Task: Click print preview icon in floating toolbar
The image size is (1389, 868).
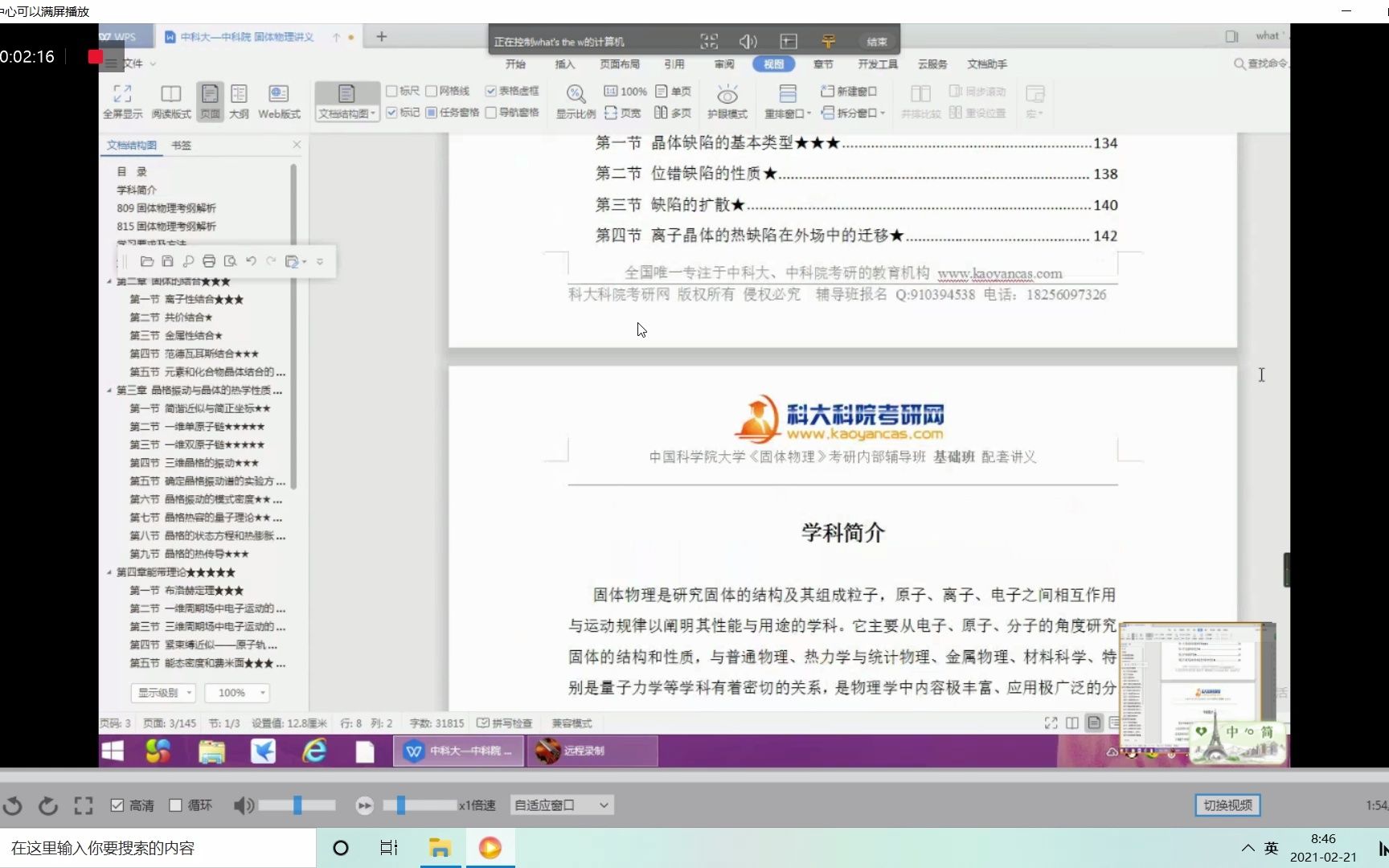Action: [x=230, y=261]
